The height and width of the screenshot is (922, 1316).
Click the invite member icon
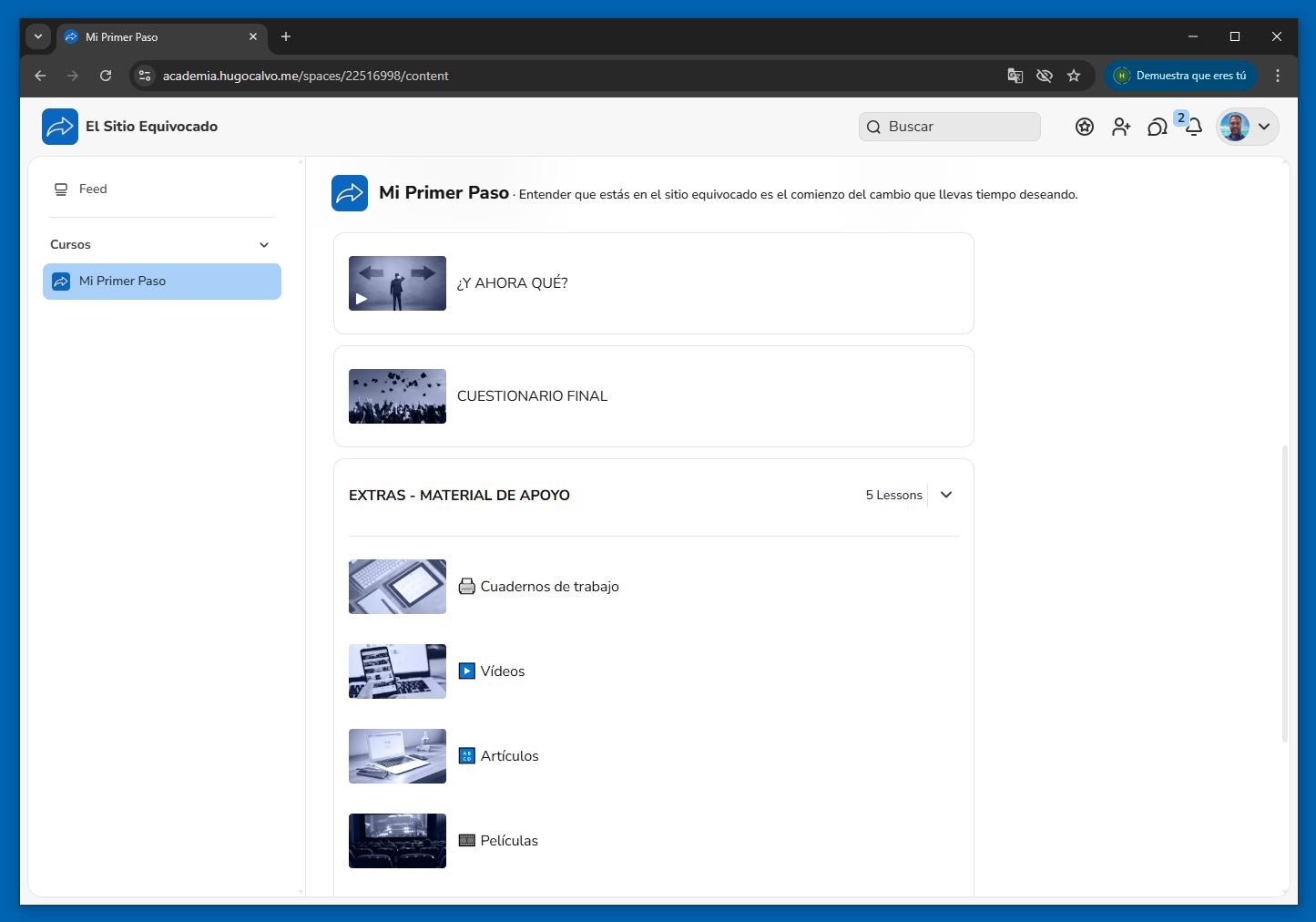click(1121, 127)
